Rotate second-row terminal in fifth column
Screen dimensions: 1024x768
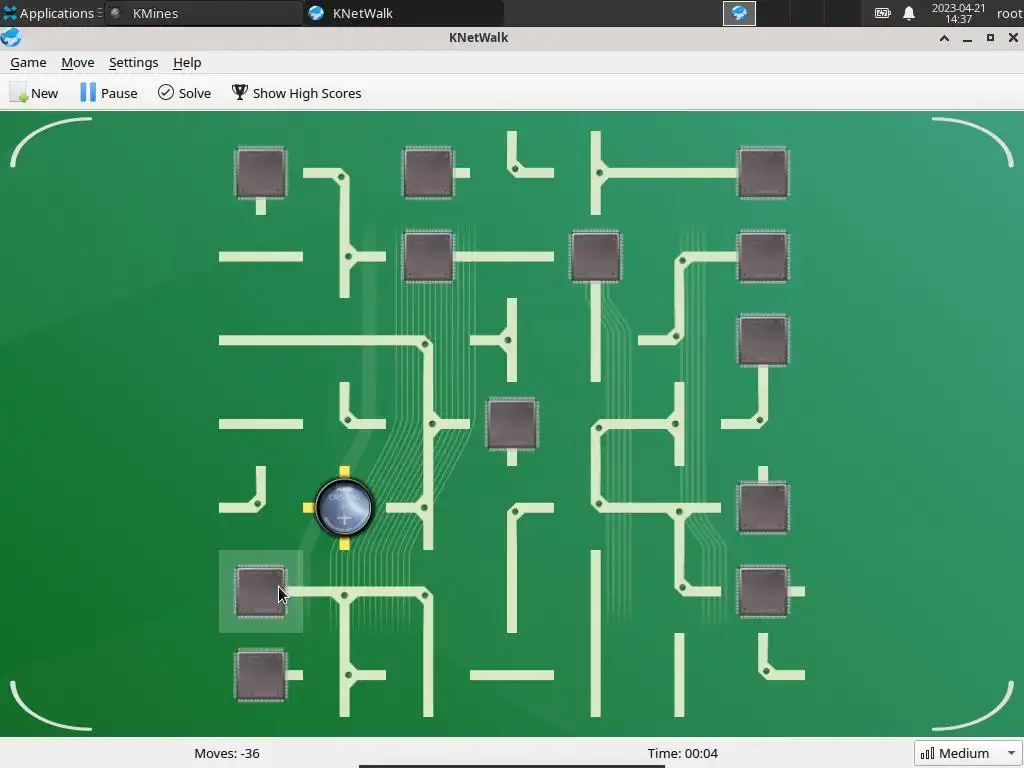point(595,257)
